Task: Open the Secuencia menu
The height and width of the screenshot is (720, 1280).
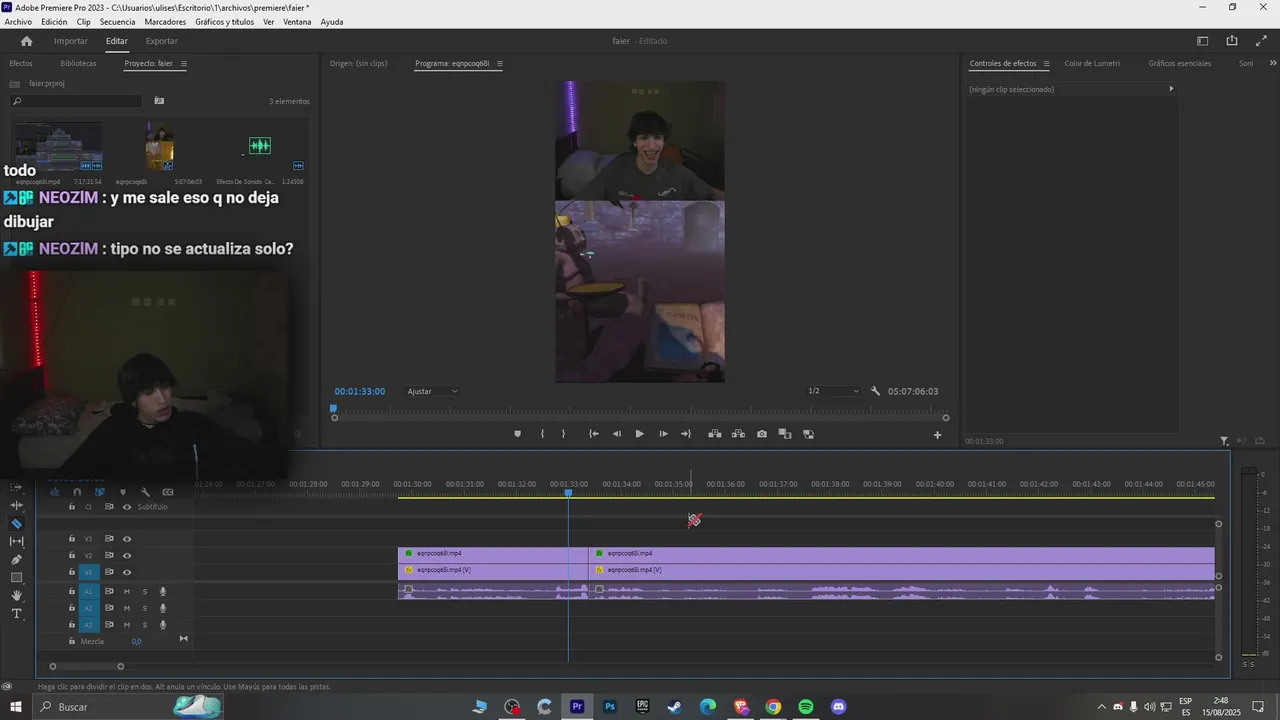Action: (117, 21)
